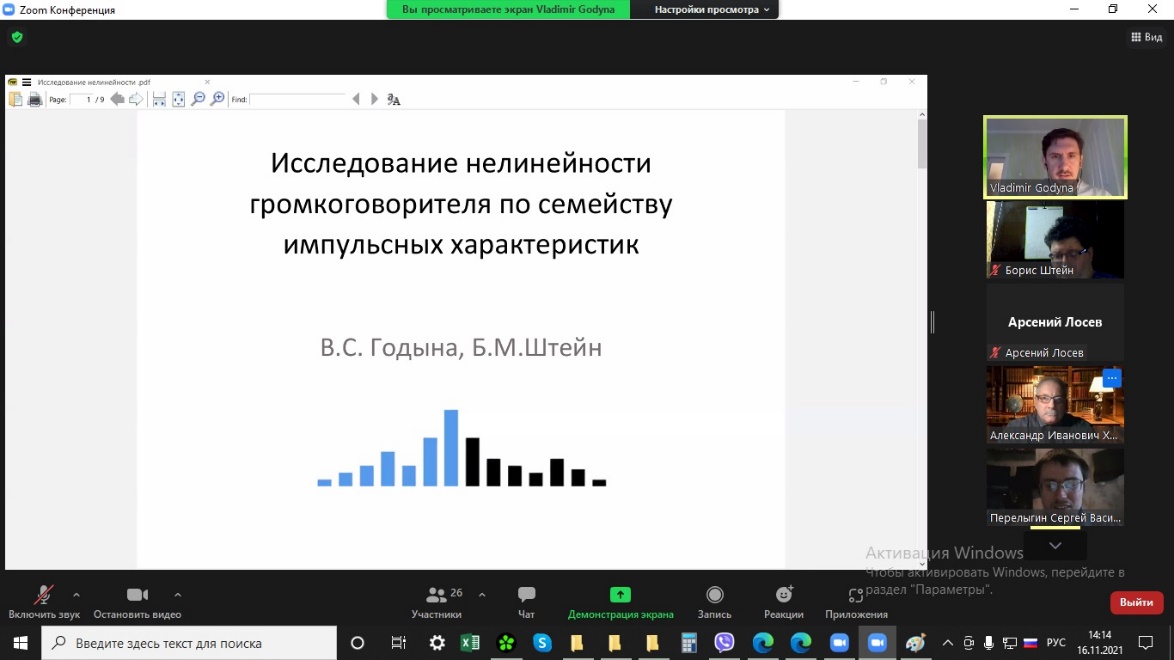Image resolution: width=1174 pixels, height=660 pixels.
Task: Open 'Настройки просмотра' view options dropdown
Action: [x=711, y=10]
